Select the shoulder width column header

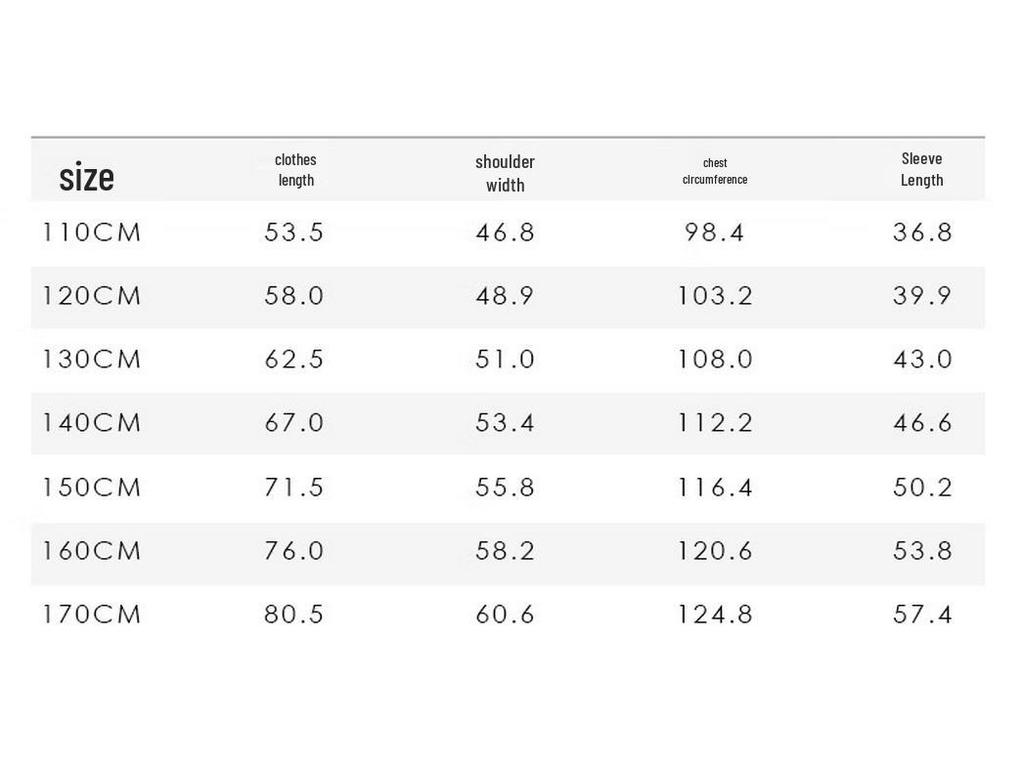(x=505, y=173)
